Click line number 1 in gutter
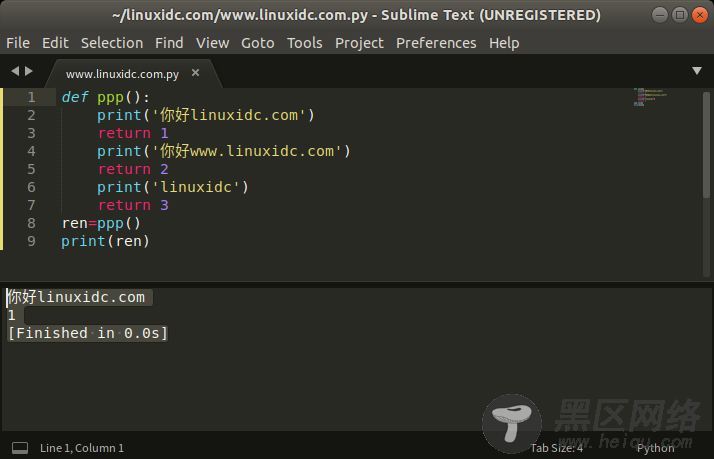 (31, 97)
